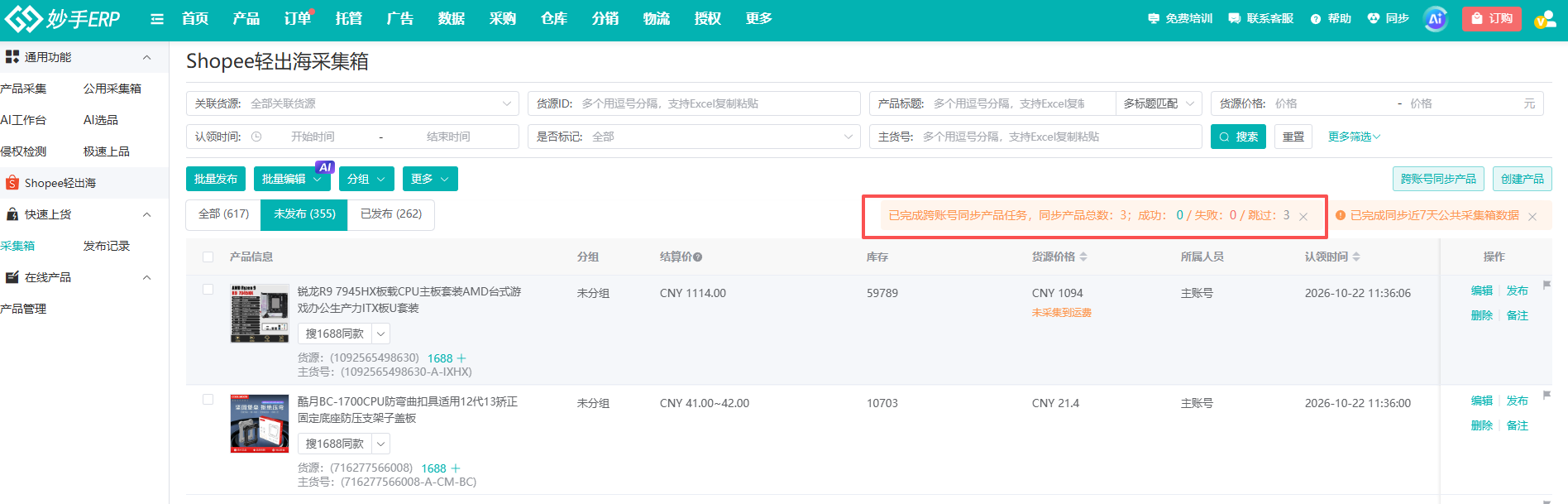
Task: Open the 仓库 top menu
Action: 553,18
